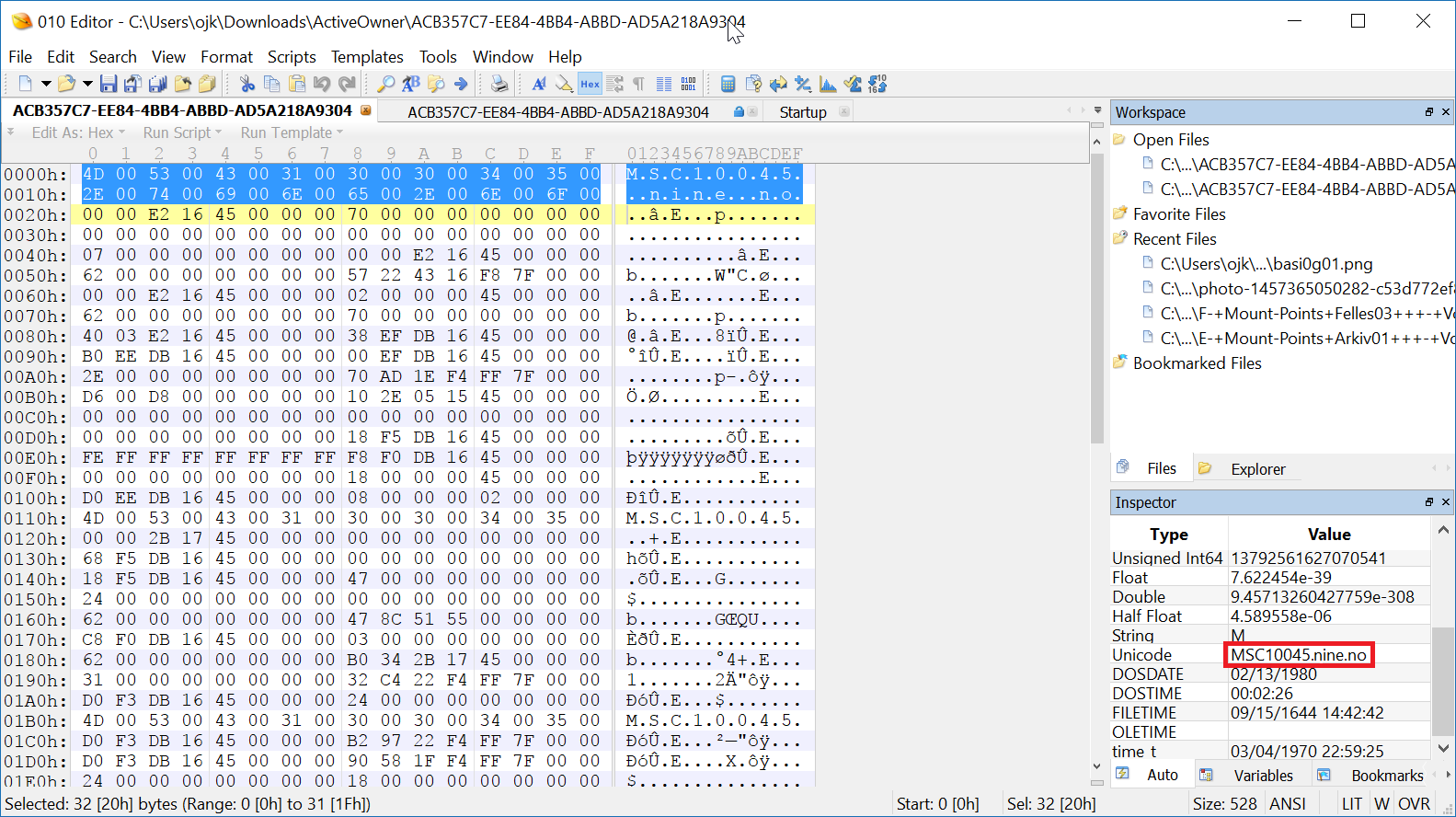Open the Find magnifier tool
The image size is (1456, 817).
[x=386, y=84]
